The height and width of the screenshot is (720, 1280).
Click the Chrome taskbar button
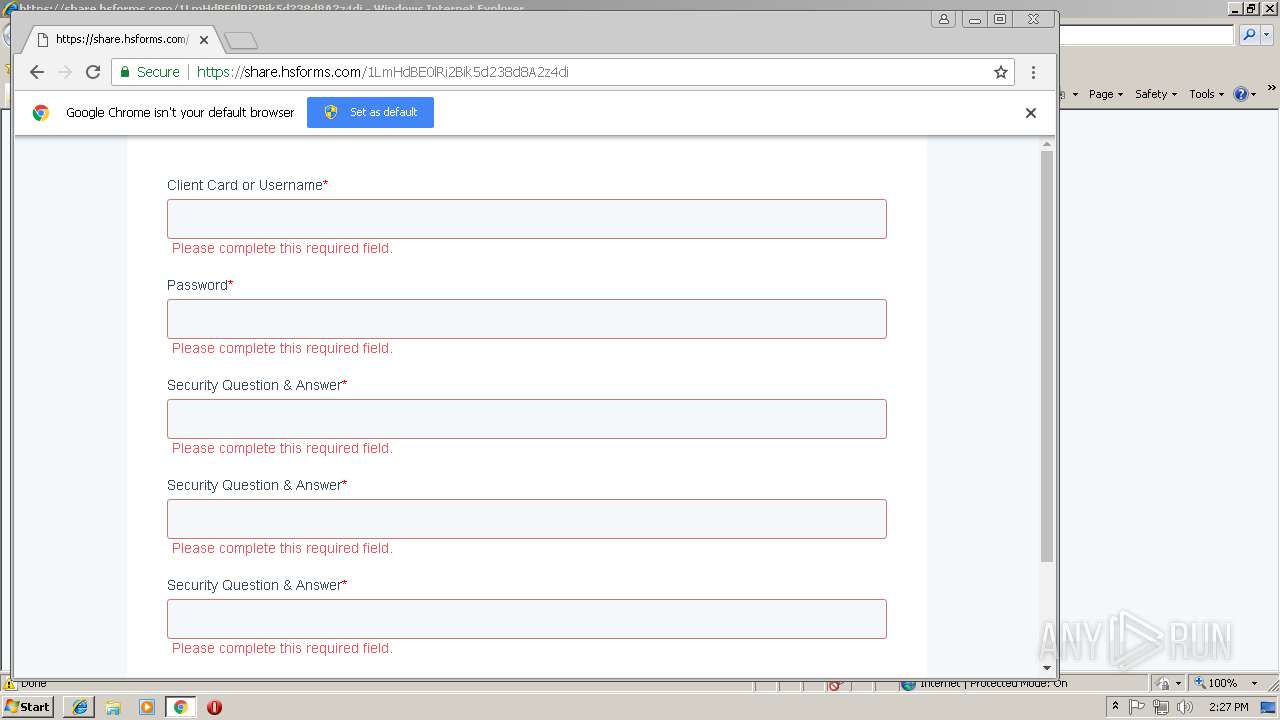pos(181,707)
